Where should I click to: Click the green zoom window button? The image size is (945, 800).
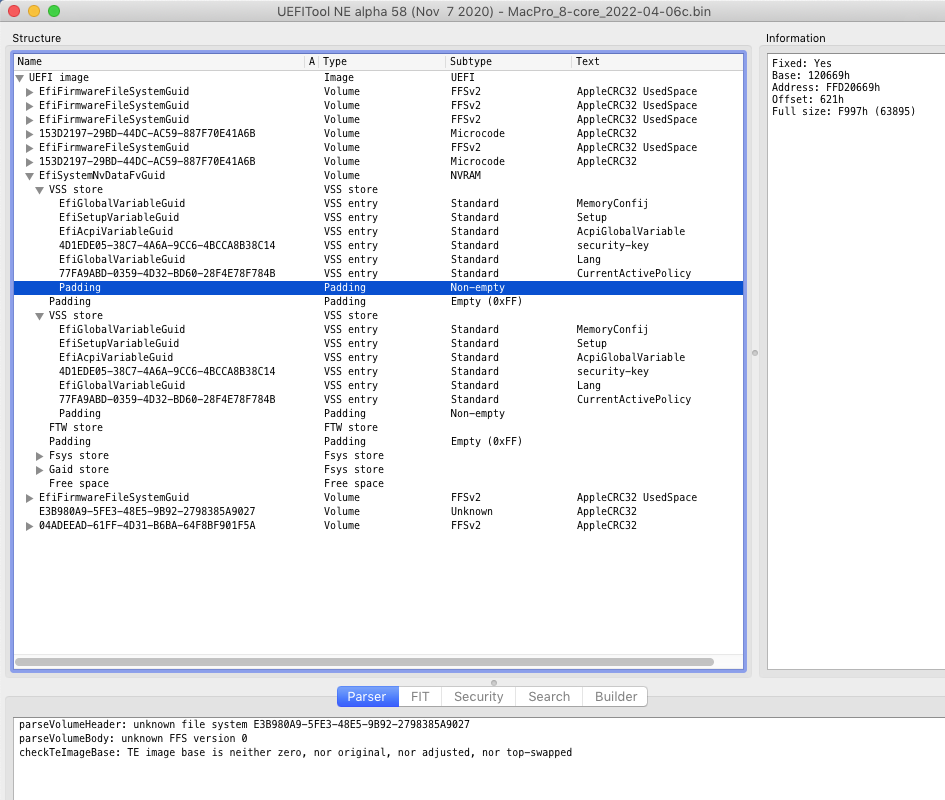pos(54,11)
